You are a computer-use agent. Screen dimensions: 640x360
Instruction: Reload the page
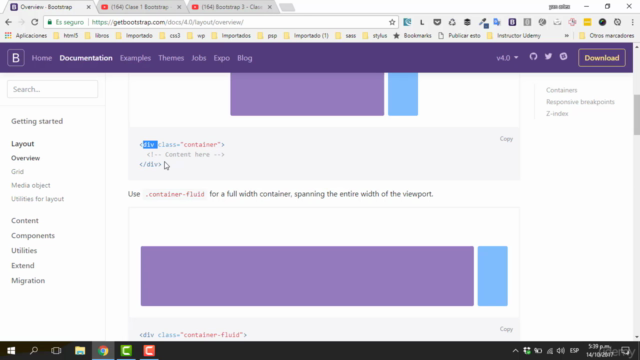[35, 22]
